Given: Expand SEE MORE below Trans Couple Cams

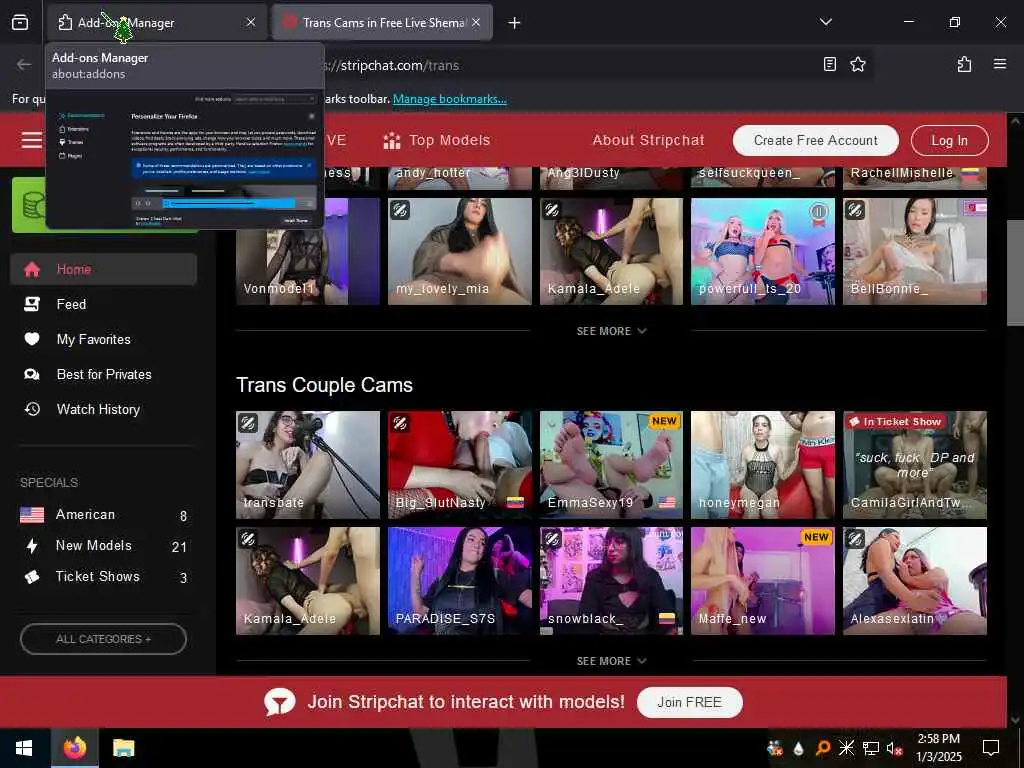Looking at the screenshot, I should (611, 661).
